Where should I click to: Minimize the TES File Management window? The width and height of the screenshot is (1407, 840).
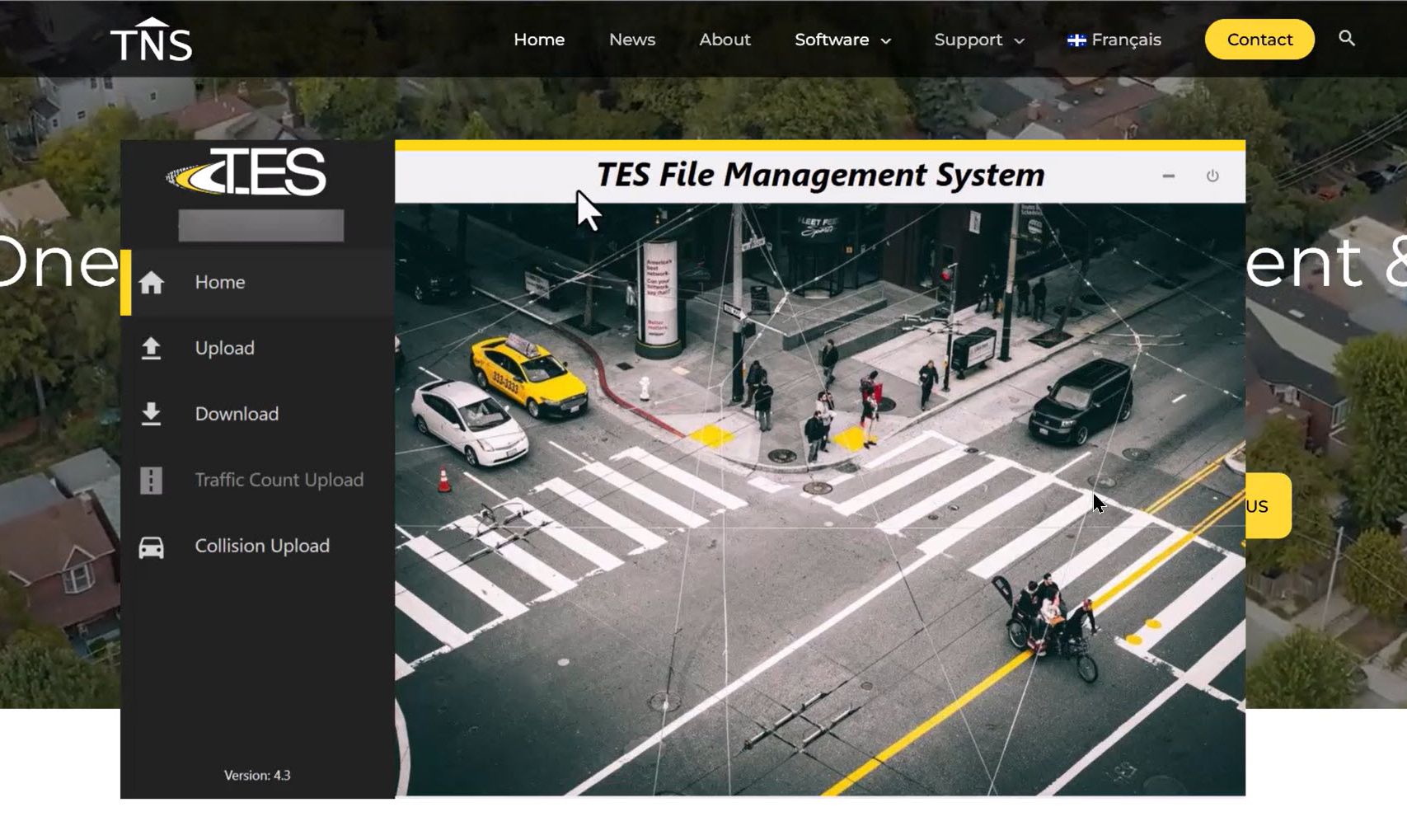[1168, 176]
